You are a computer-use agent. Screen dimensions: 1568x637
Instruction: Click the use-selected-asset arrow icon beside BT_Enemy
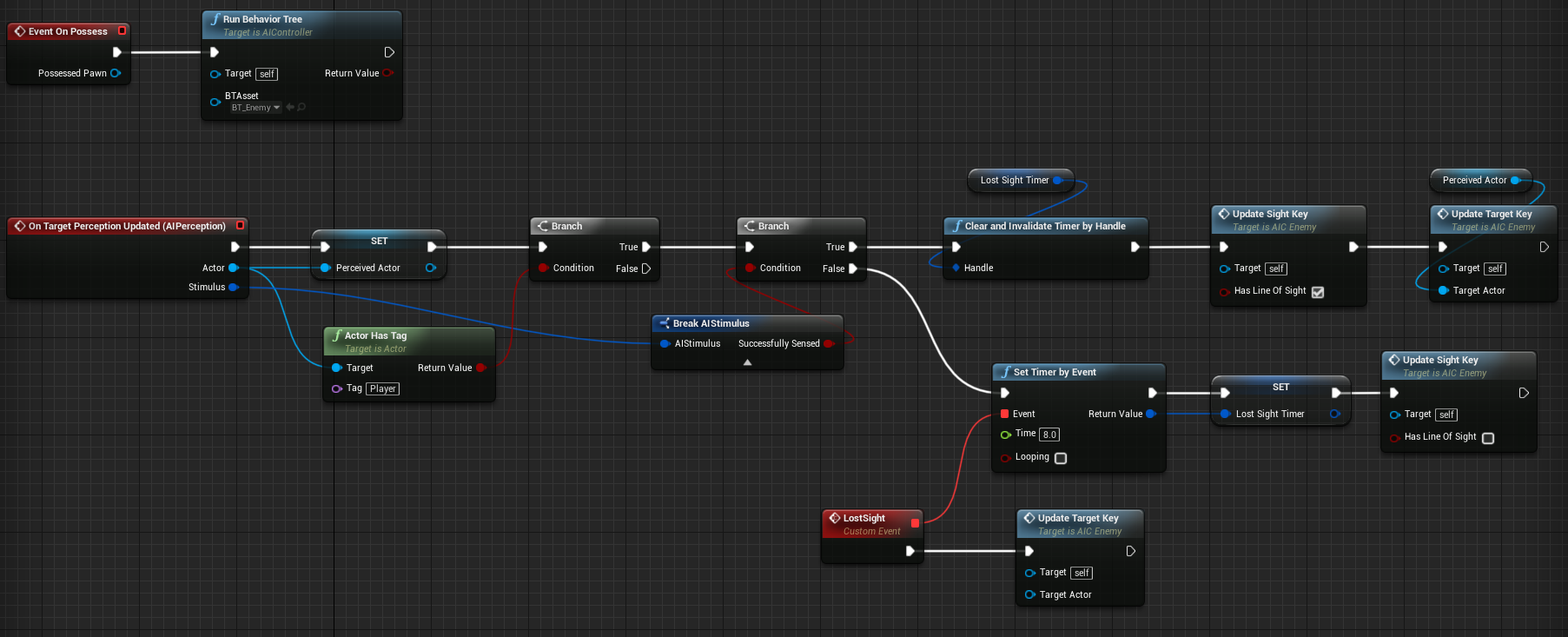pos(290,108)
